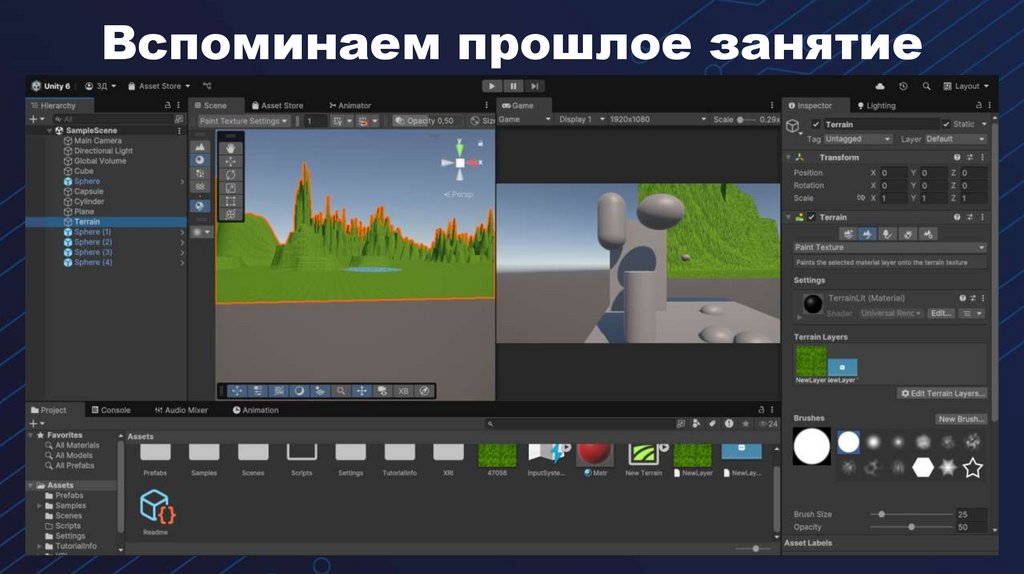The image size is (1024, 574).
Task: Click the Create Neighbor Terrains icon in Inspector
Action: 848,234
